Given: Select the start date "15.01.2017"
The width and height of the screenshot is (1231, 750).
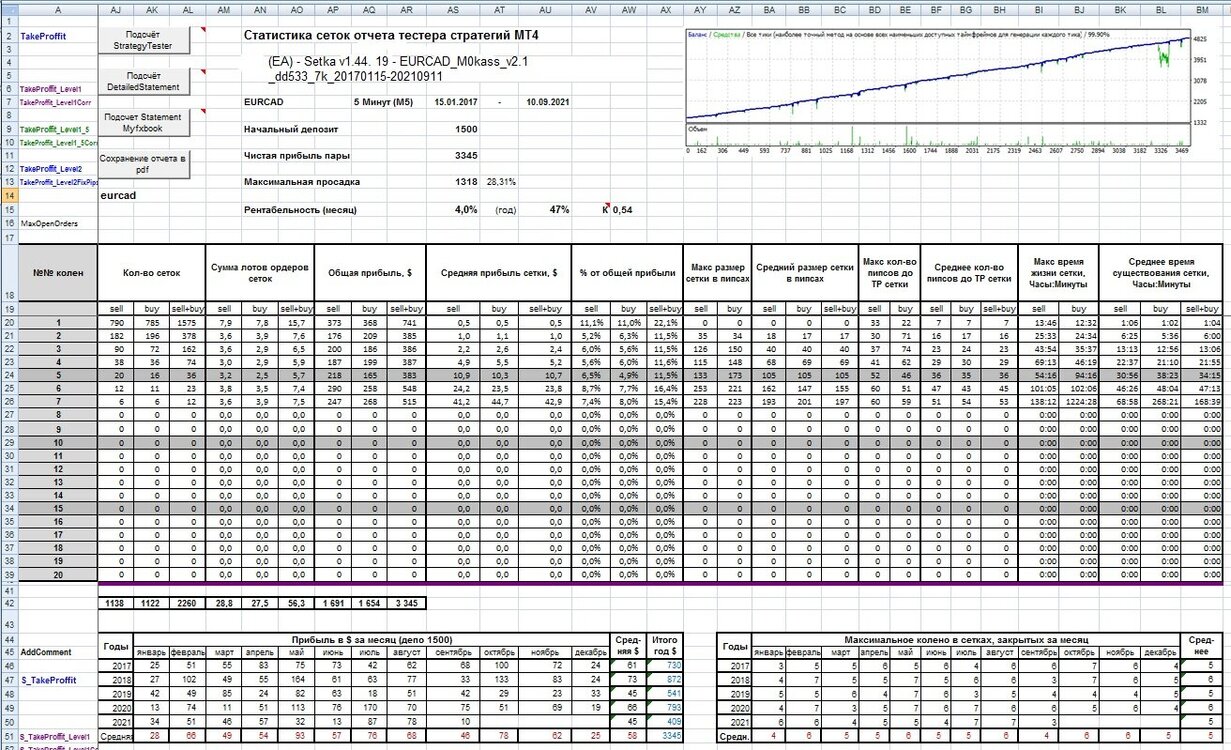Looking at the screenshot, I should [456, 102].
